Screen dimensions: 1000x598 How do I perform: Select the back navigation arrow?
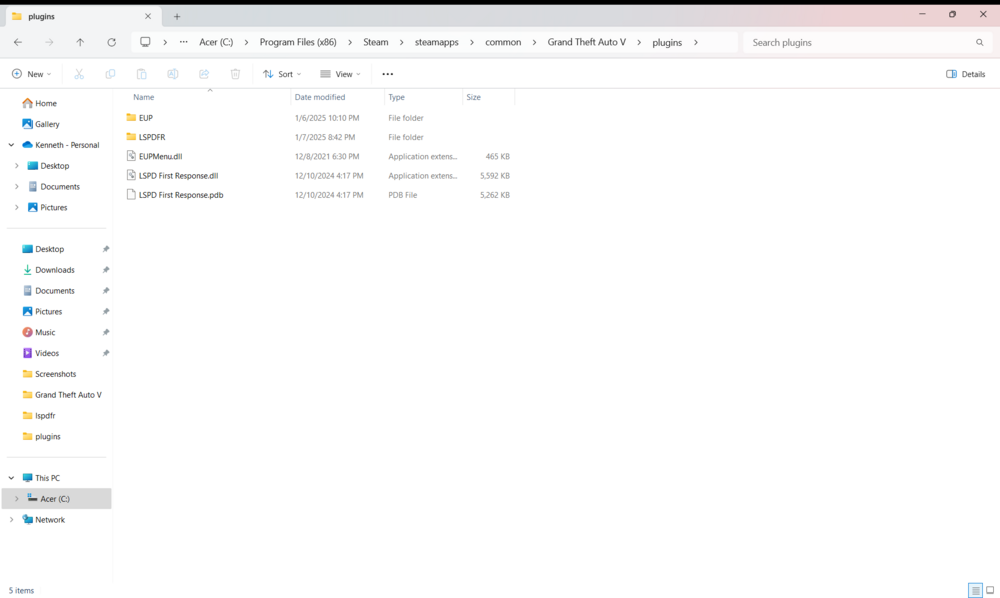pos(17,42)
